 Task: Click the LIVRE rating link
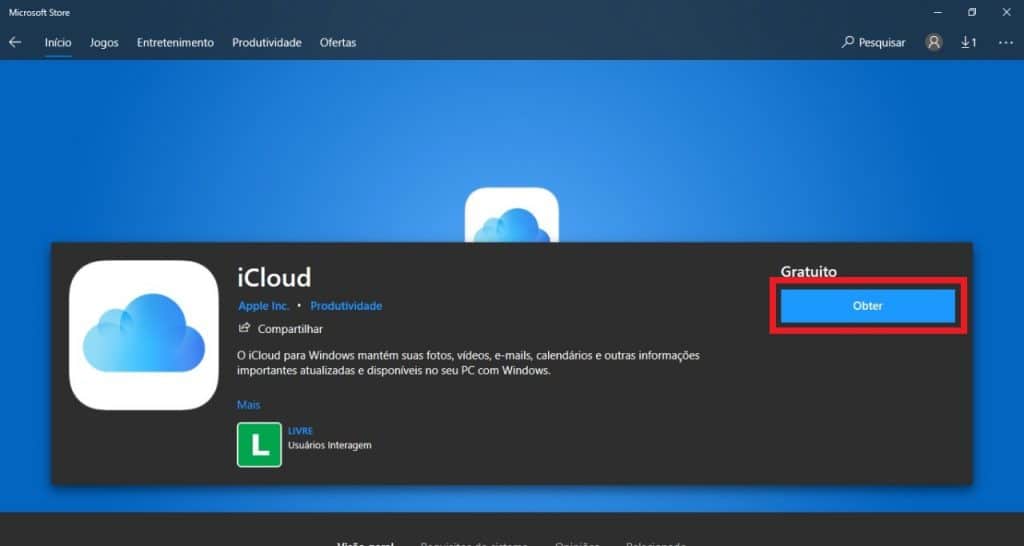(x=300, y=431)
